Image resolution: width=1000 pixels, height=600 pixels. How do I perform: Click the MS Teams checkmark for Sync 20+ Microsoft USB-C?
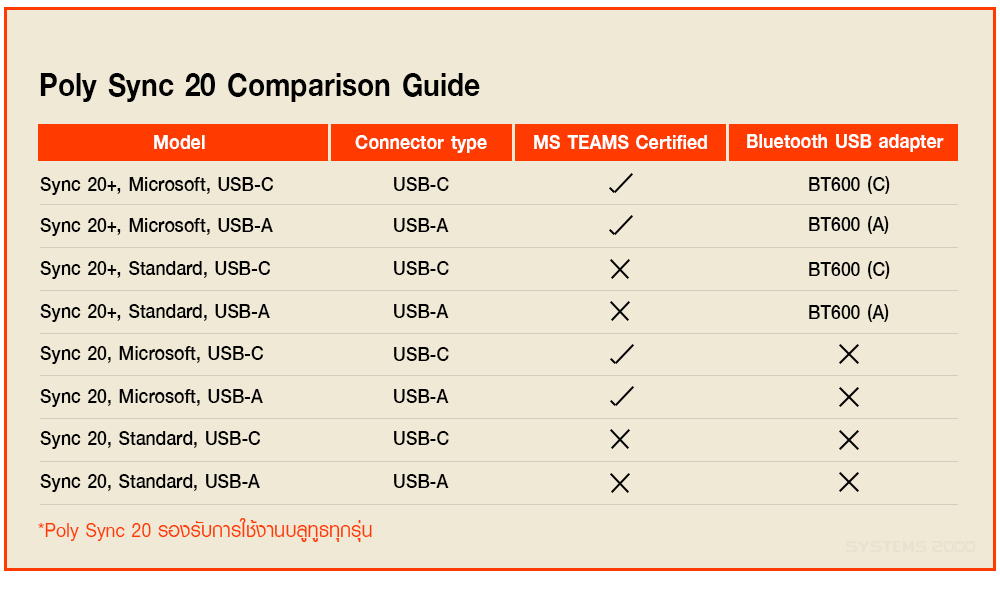click(x=620, y=184)
